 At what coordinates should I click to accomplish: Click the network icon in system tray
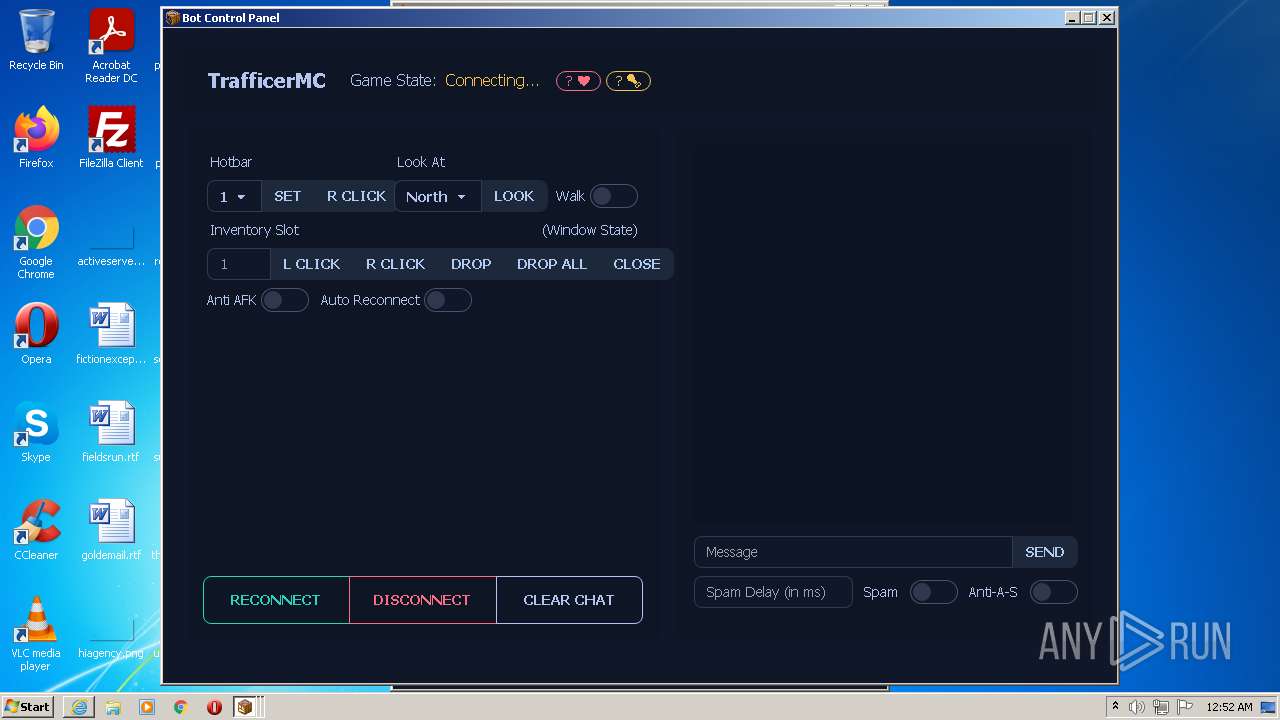1161,707
